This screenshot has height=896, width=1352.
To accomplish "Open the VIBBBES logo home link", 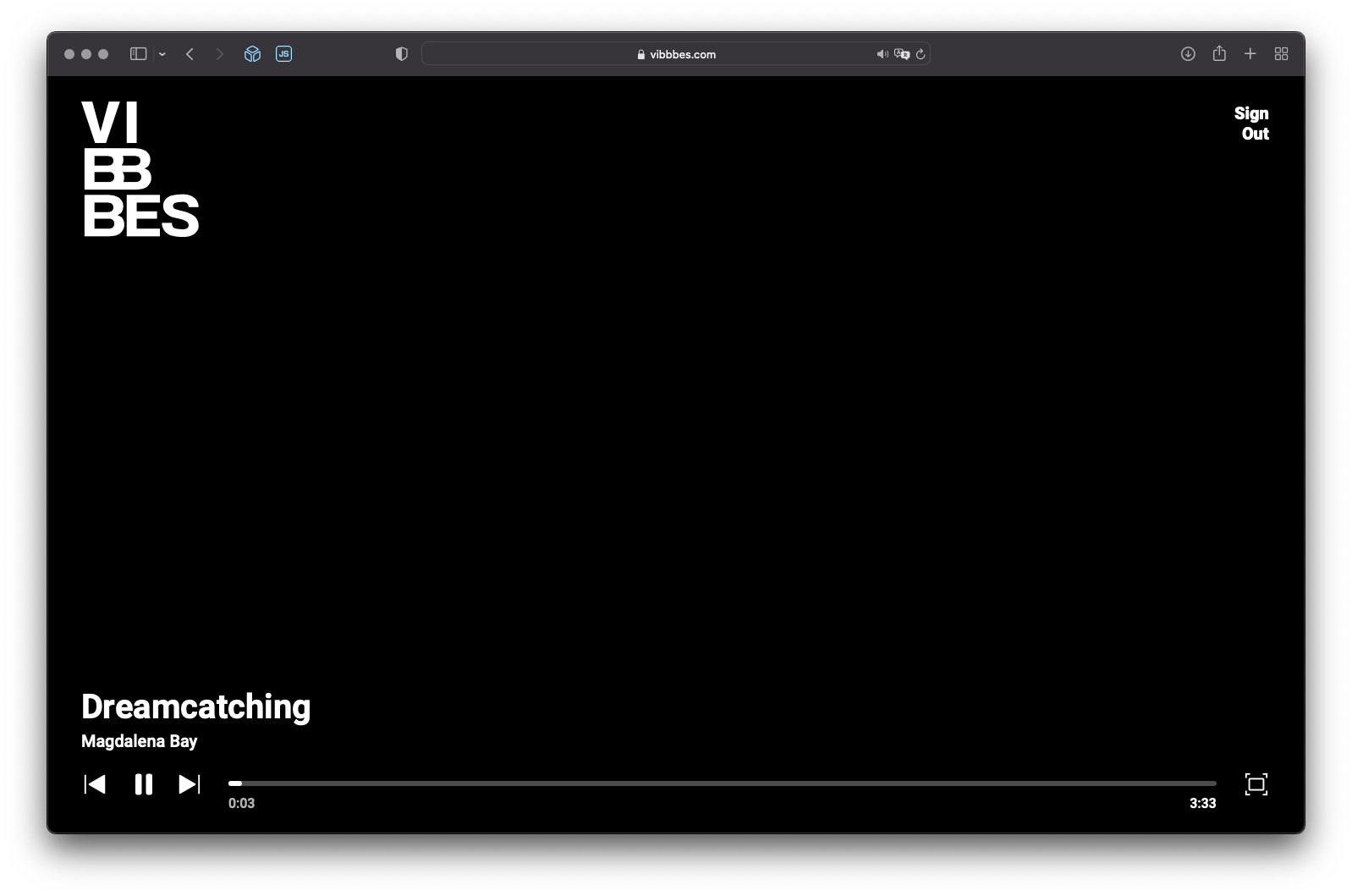I will (140, 169).
